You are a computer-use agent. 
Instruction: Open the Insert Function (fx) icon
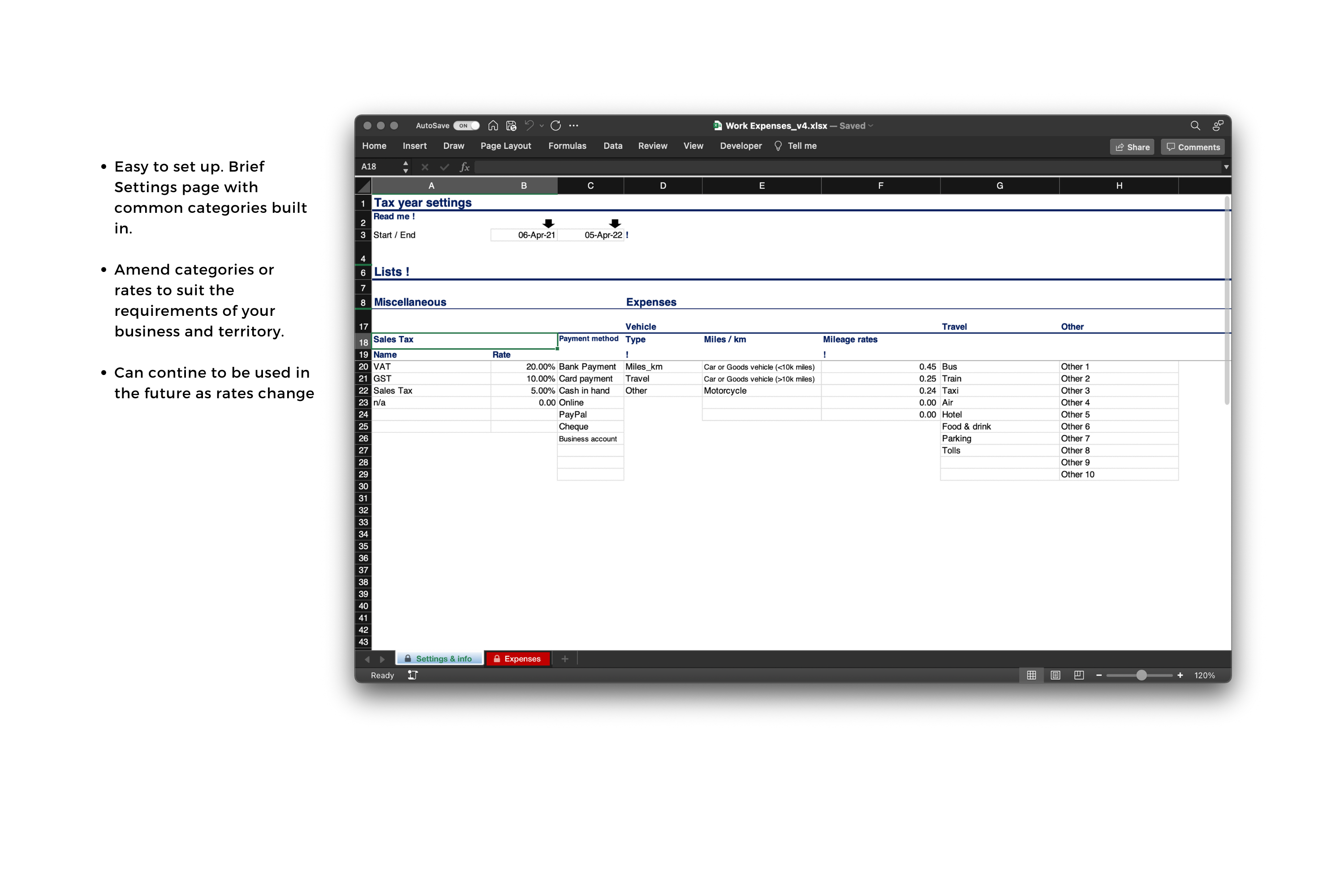click(465, 167)
